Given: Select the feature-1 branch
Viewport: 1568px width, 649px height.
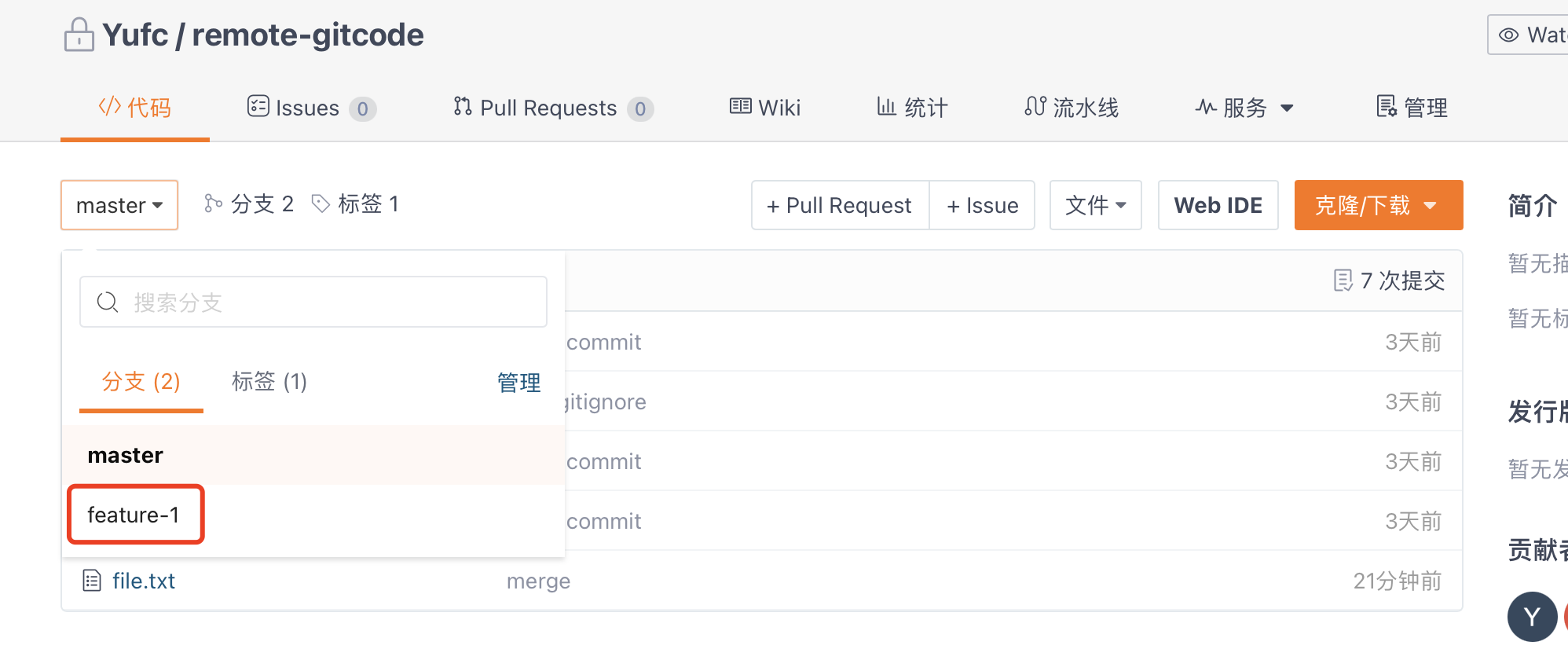Looking at the screenshot, I should 134,515.
